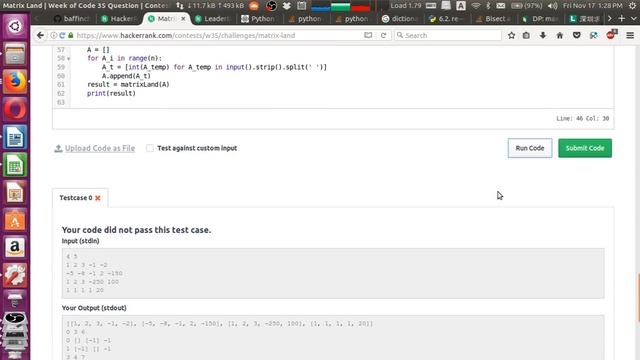Toggle reader view in address bar

point(368,36)
